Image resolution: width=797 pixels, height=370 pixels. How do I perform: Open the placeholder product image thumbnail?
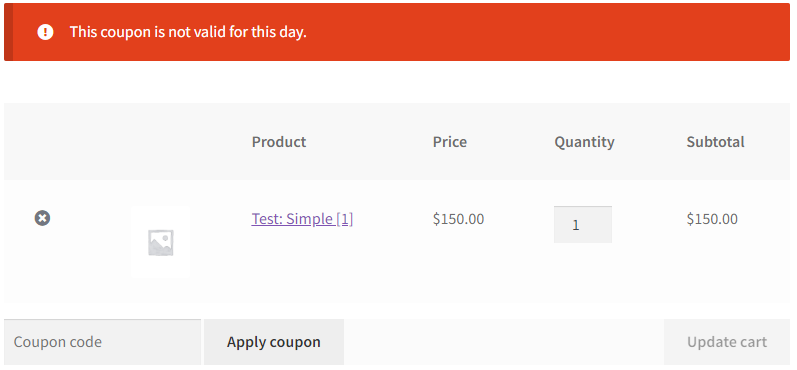(x=161, y=242)
